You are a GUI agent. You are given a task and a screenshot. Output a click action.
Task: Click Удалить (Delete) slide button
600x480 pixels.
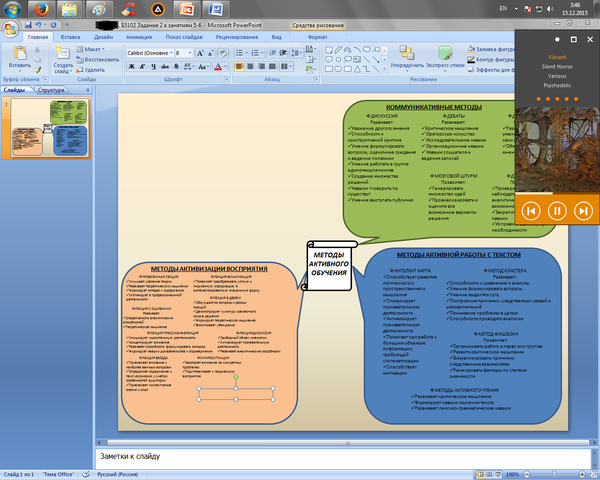coord(95,70)
